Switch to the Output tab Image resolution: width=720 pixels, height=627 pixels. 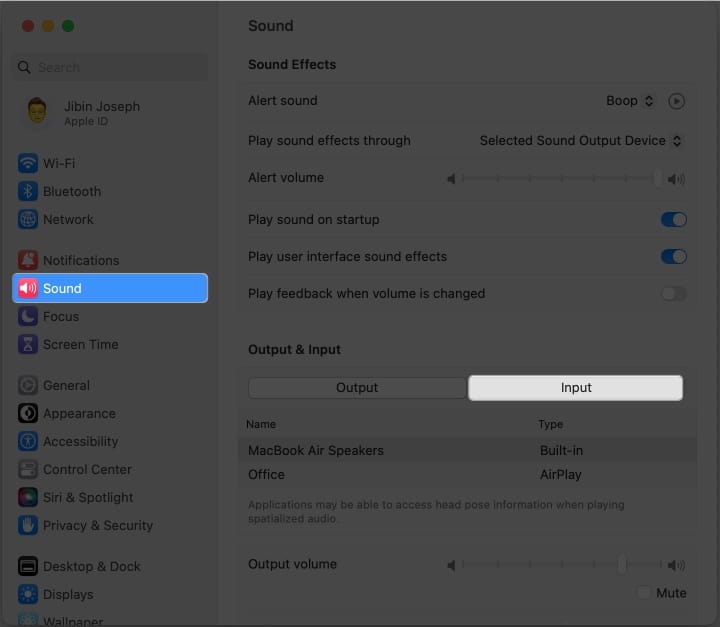coord(357,388)
